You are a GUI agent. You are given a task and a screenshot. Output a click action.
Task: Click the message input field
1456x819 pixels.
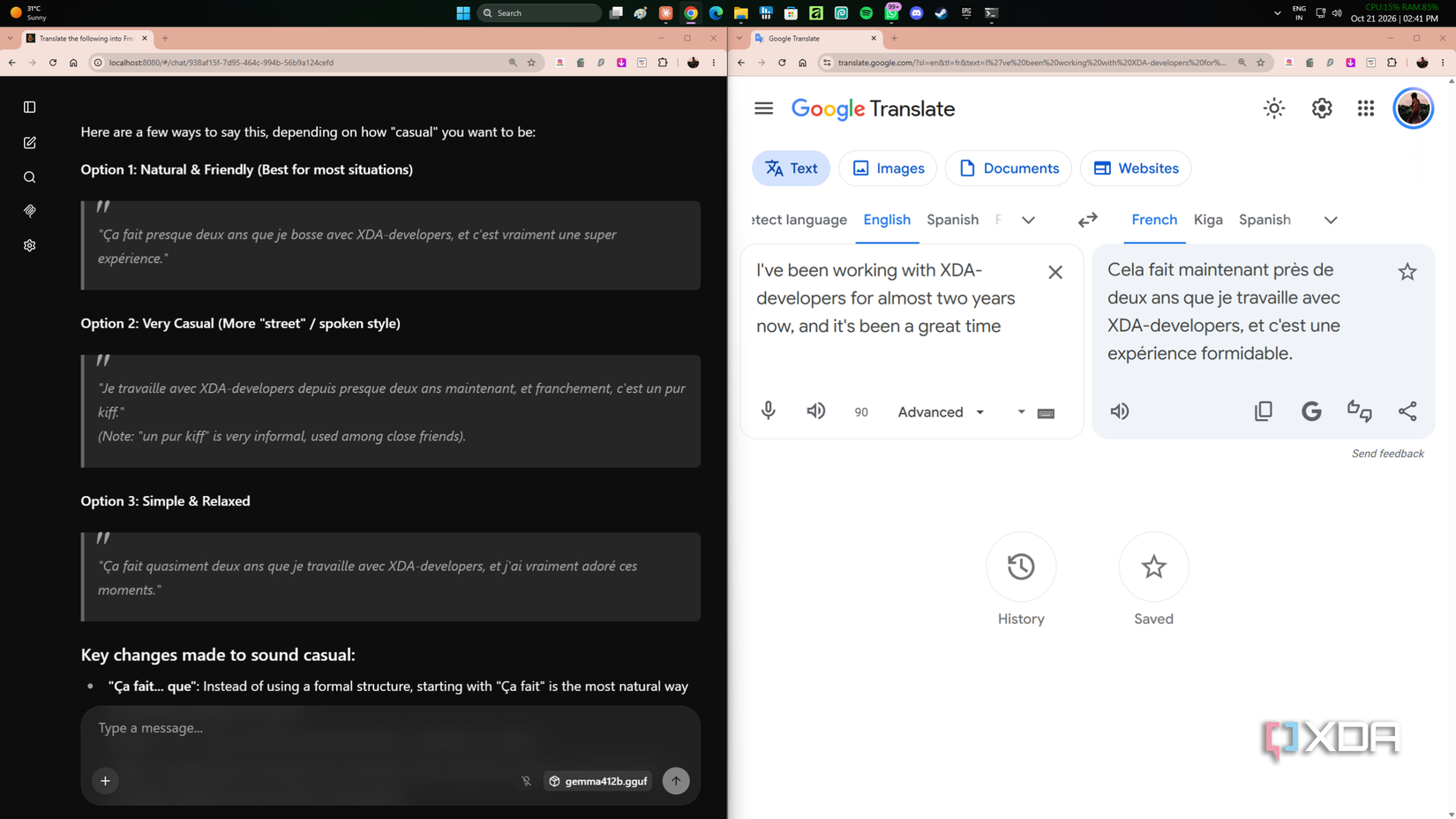(x=390, y=728)
